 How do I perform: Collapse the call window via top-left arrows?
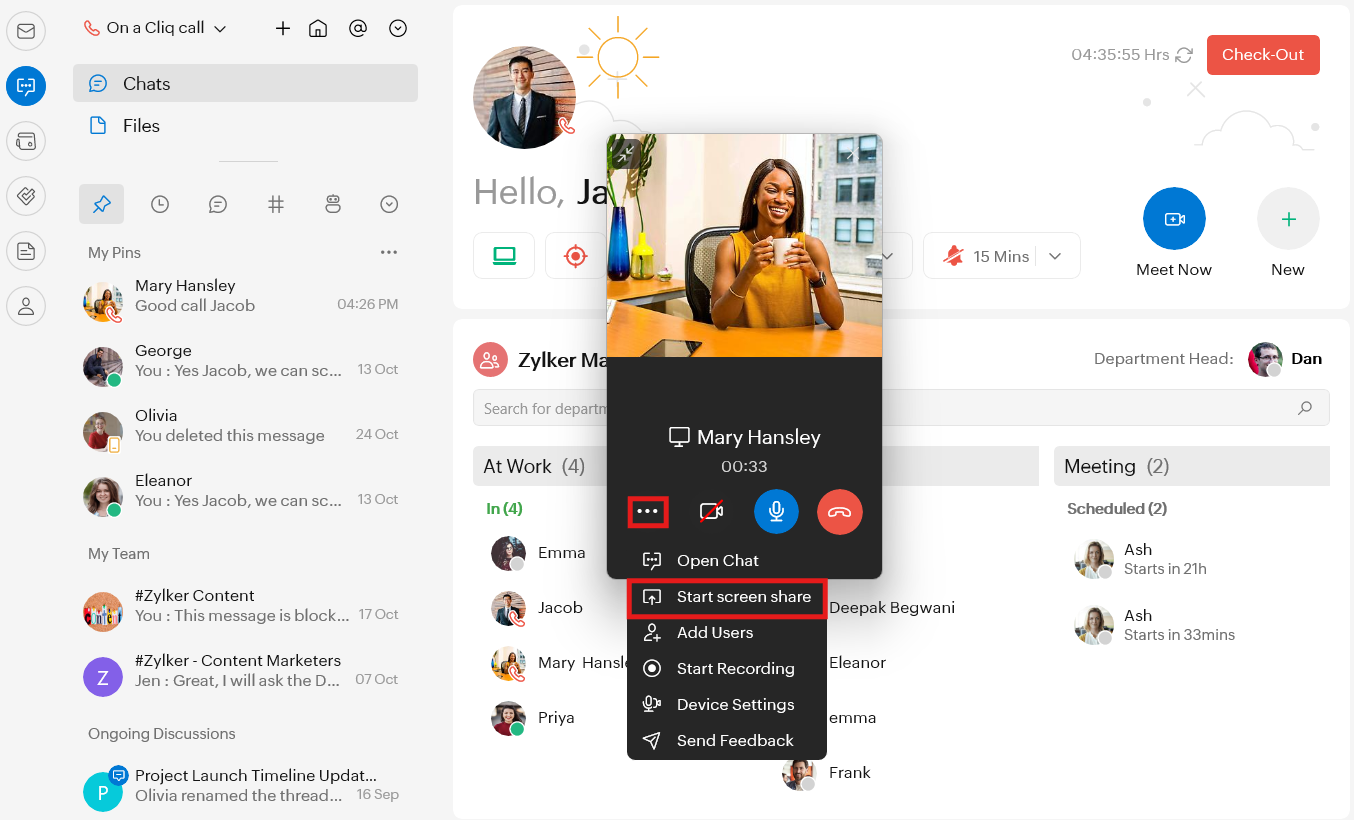625,153
